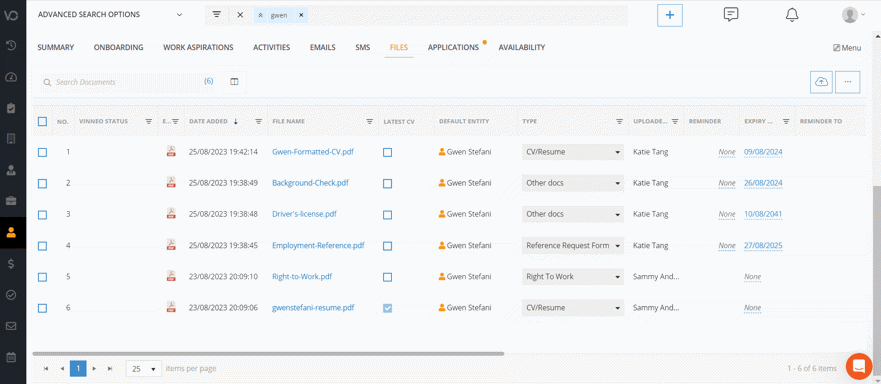Open the chat messages icon in the header
Image resolution: width=881 pixels, height=384 pixels.
tap(730, 15)
